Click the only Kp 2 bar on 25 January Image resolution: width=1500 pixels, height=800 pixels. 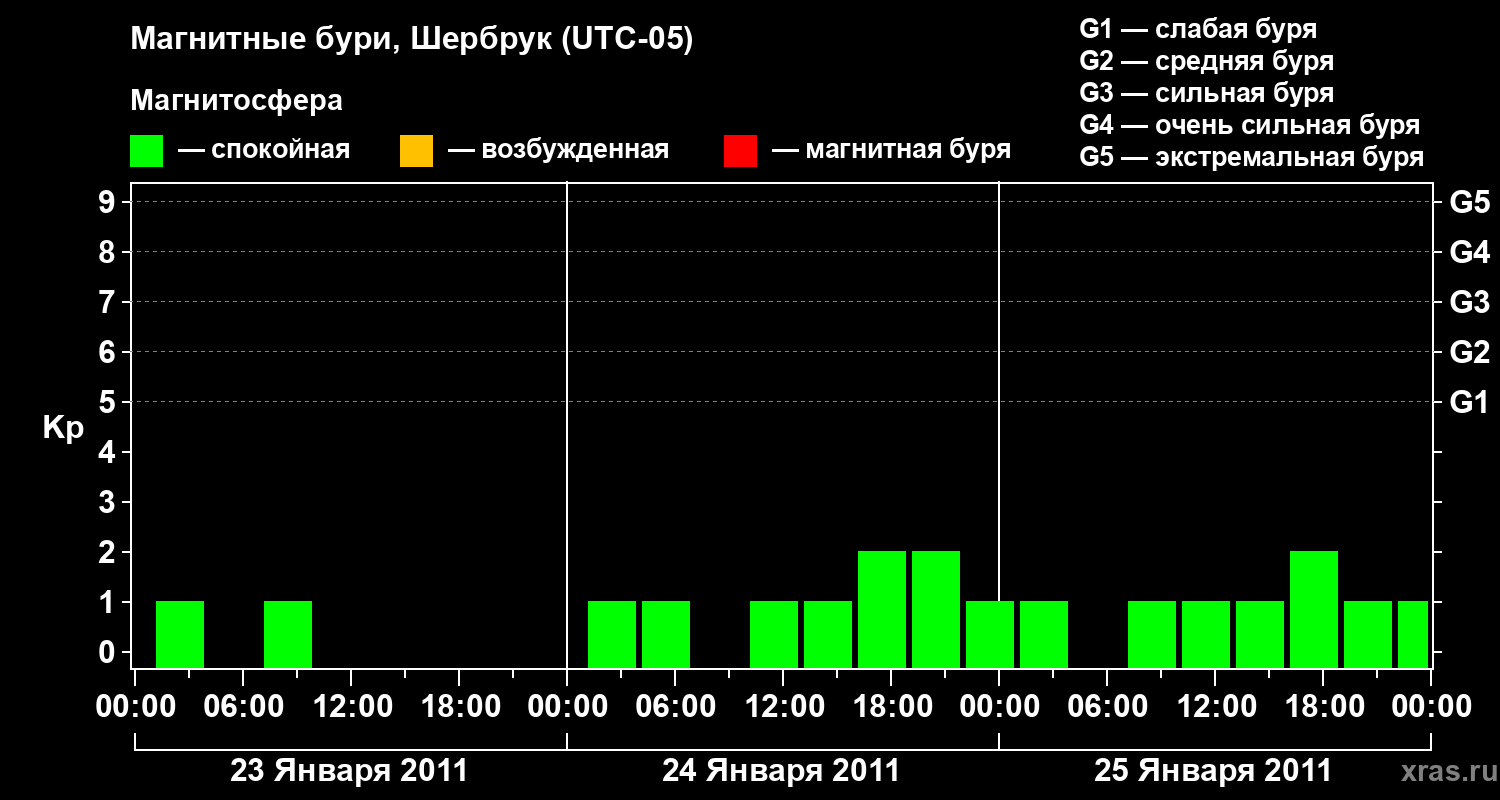click(x=1314, y=609)
